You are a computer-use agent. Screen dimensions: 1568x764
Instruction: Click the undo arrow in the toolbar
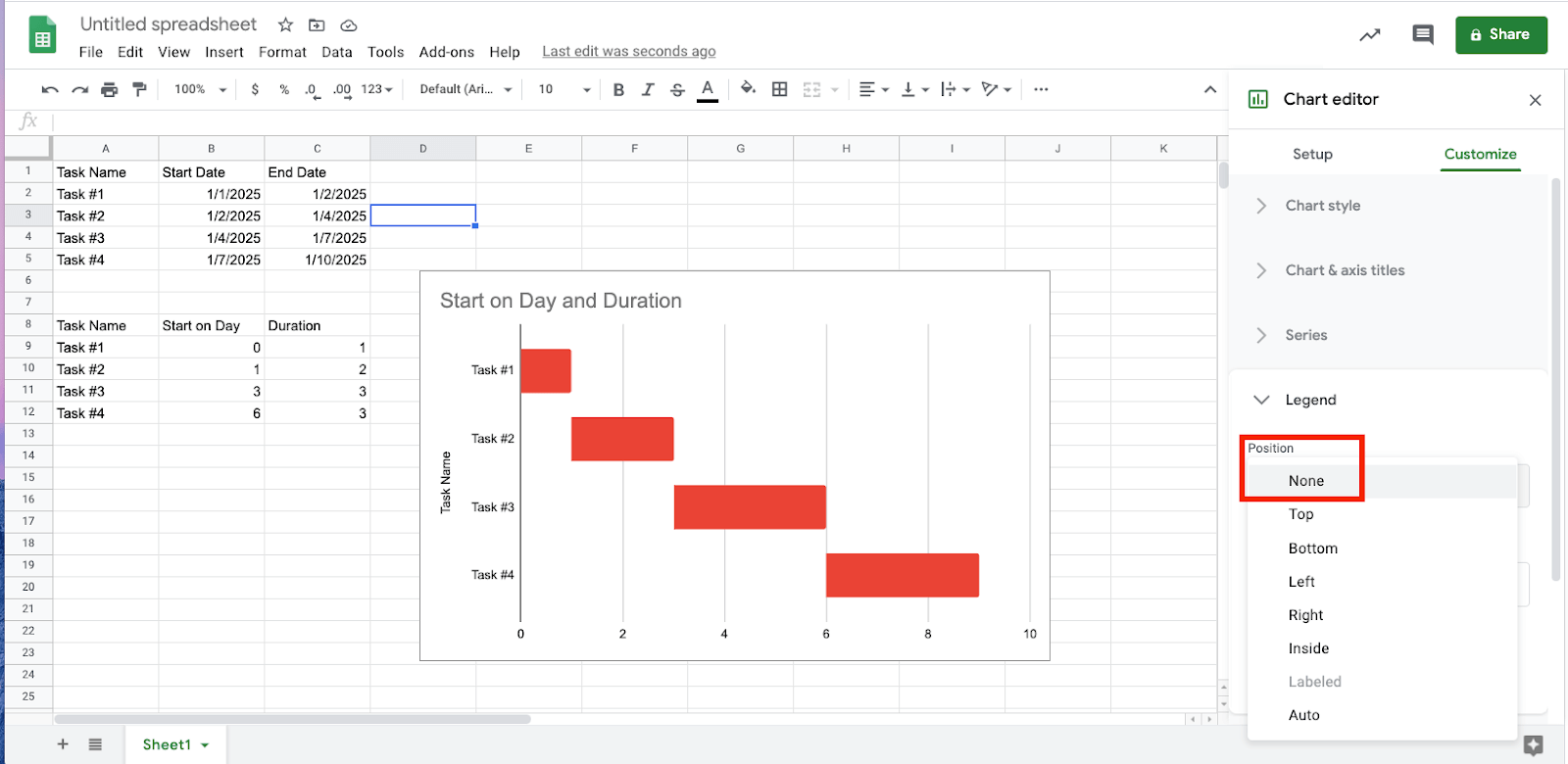(x=50, y=89)
